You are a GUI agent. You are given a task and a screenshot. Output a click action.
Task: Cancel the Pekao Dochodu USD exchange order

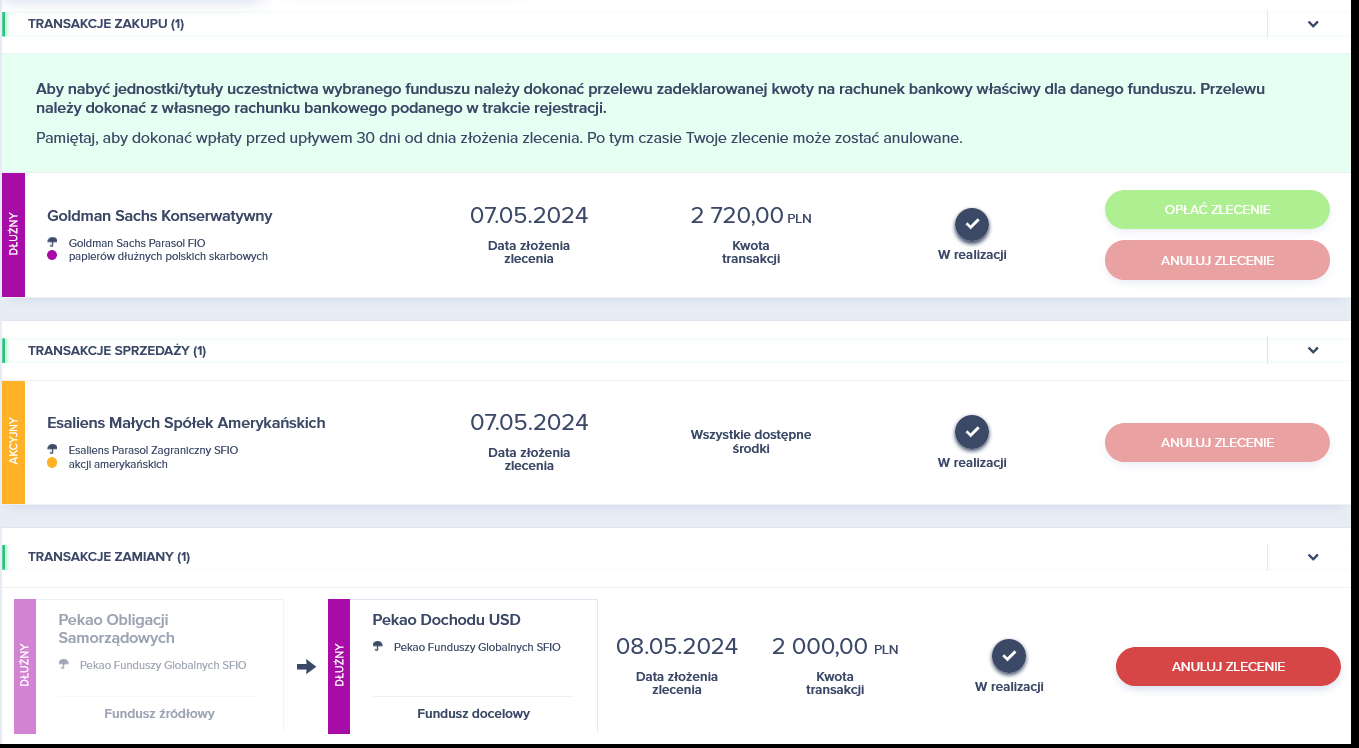point(1228,666)
